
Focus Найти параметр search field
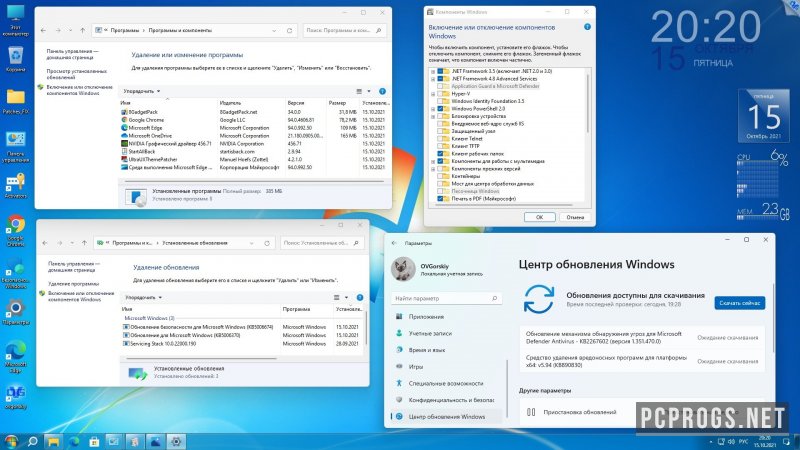click(x=446, y=298)
